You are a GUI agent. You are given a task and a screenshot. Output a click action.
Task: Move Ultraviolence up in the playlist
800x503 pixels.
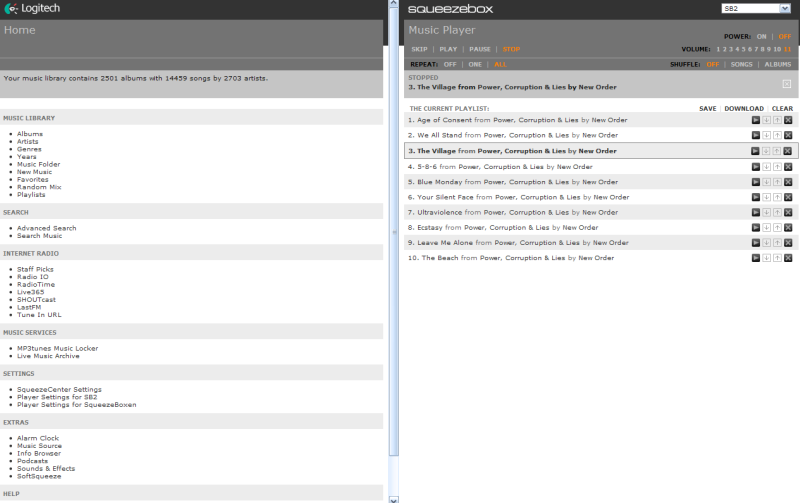point(777,212)
